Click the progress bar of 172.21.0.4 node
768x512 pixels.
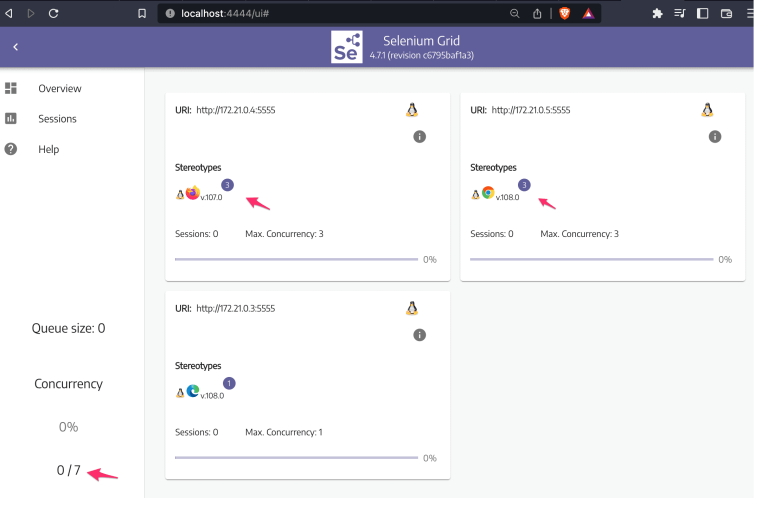296,259
